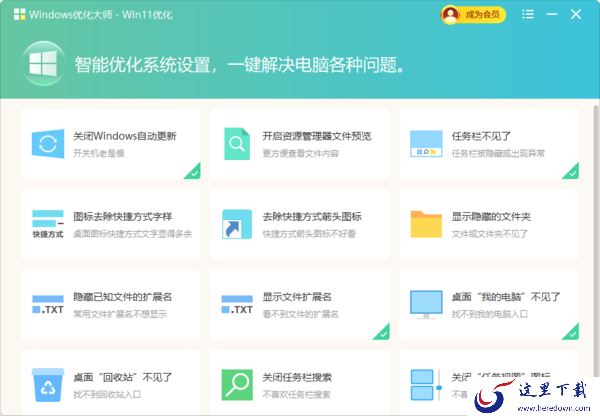
Task: Click the 更方便查看文件内容 description
Action: [300, 153]
